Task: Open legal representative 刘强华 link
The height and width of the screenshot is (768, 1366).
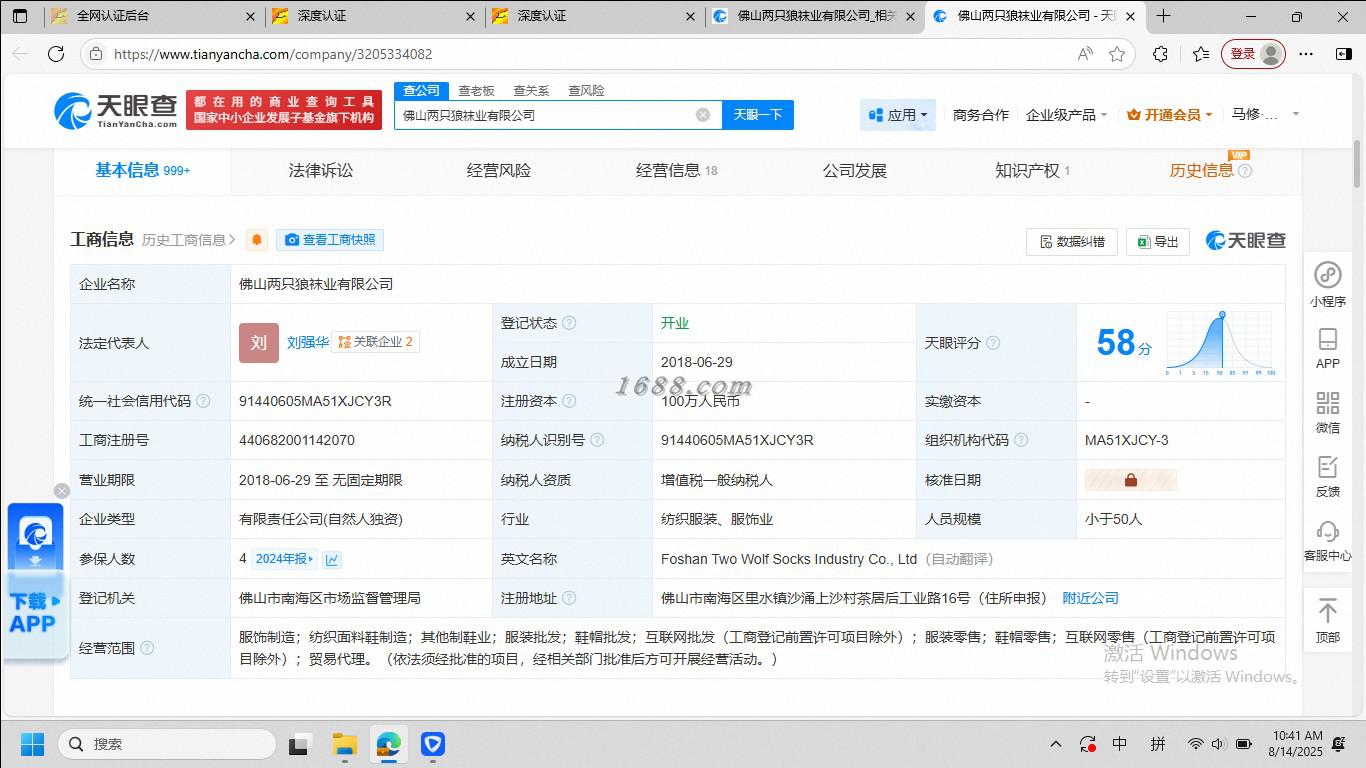Action: click(308, 342)
